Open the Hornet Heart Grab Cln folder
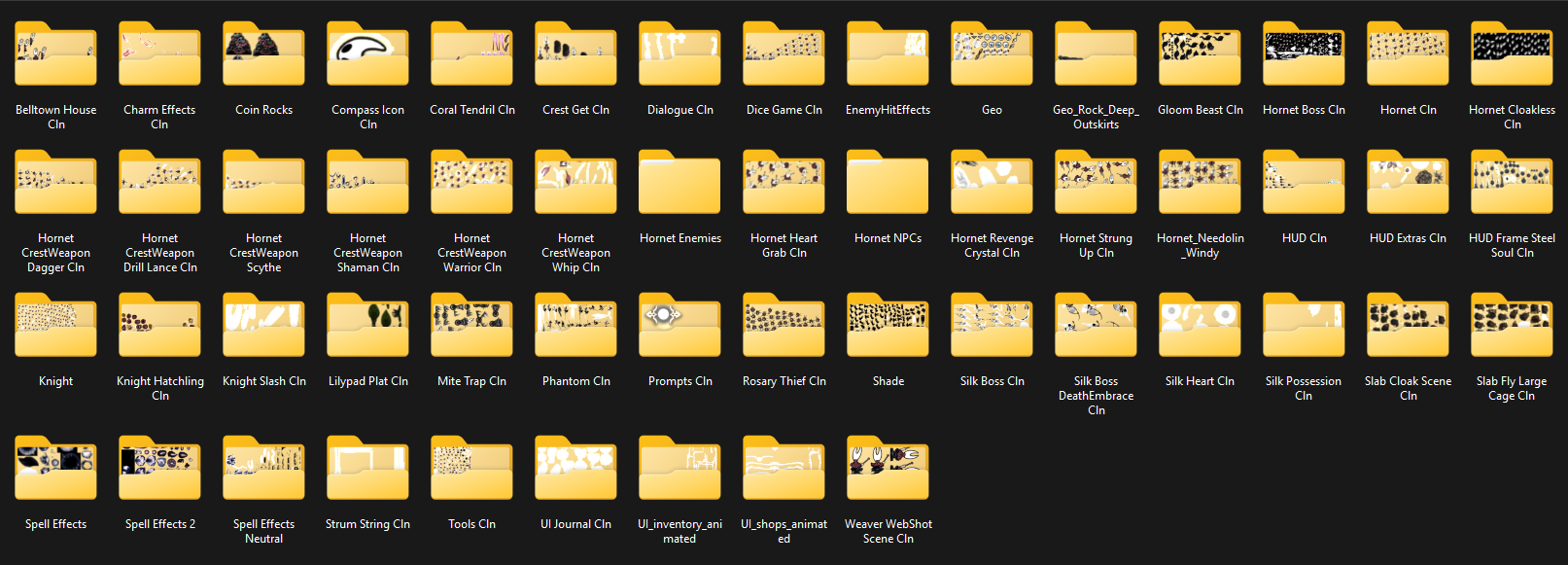The width and height of the screenshot is (1568, 565). coord(784,182)
